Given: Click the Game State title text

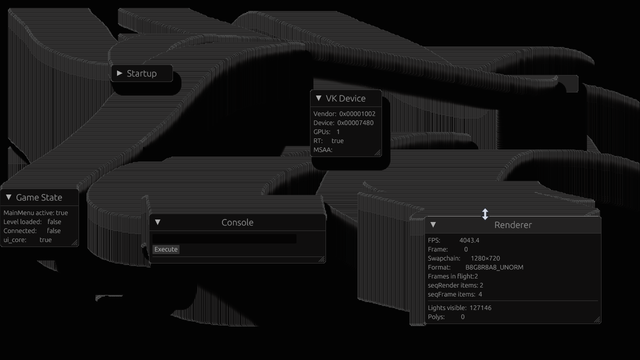Looking at the screenshot, I should click(x=39, y=198).
